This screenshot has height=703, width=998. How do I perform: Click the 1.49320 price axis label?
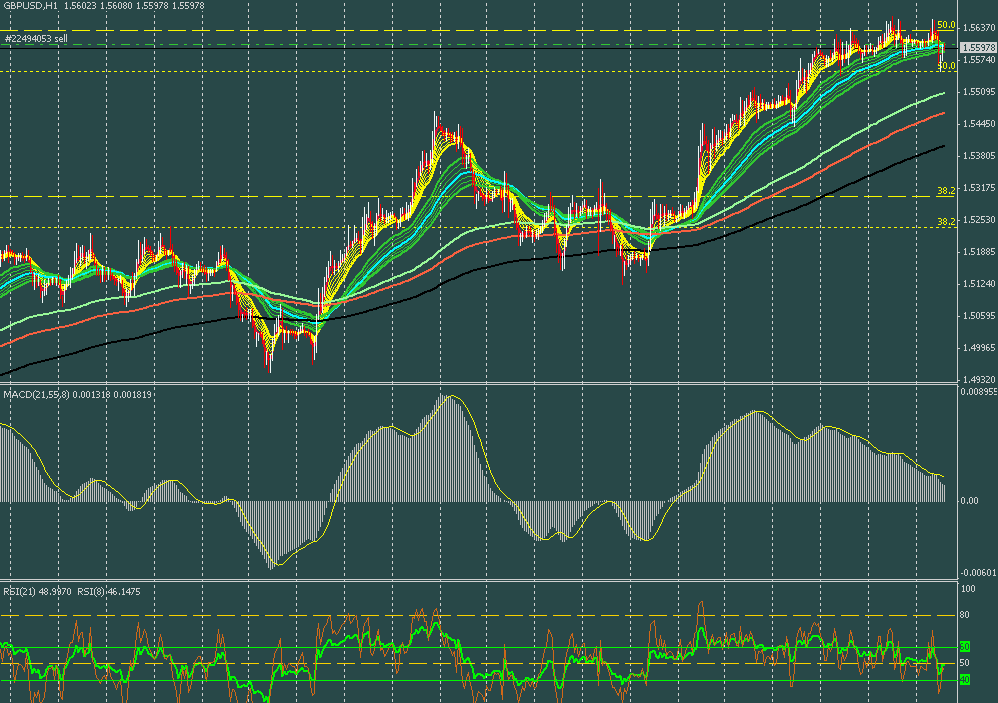pos(980,379)
